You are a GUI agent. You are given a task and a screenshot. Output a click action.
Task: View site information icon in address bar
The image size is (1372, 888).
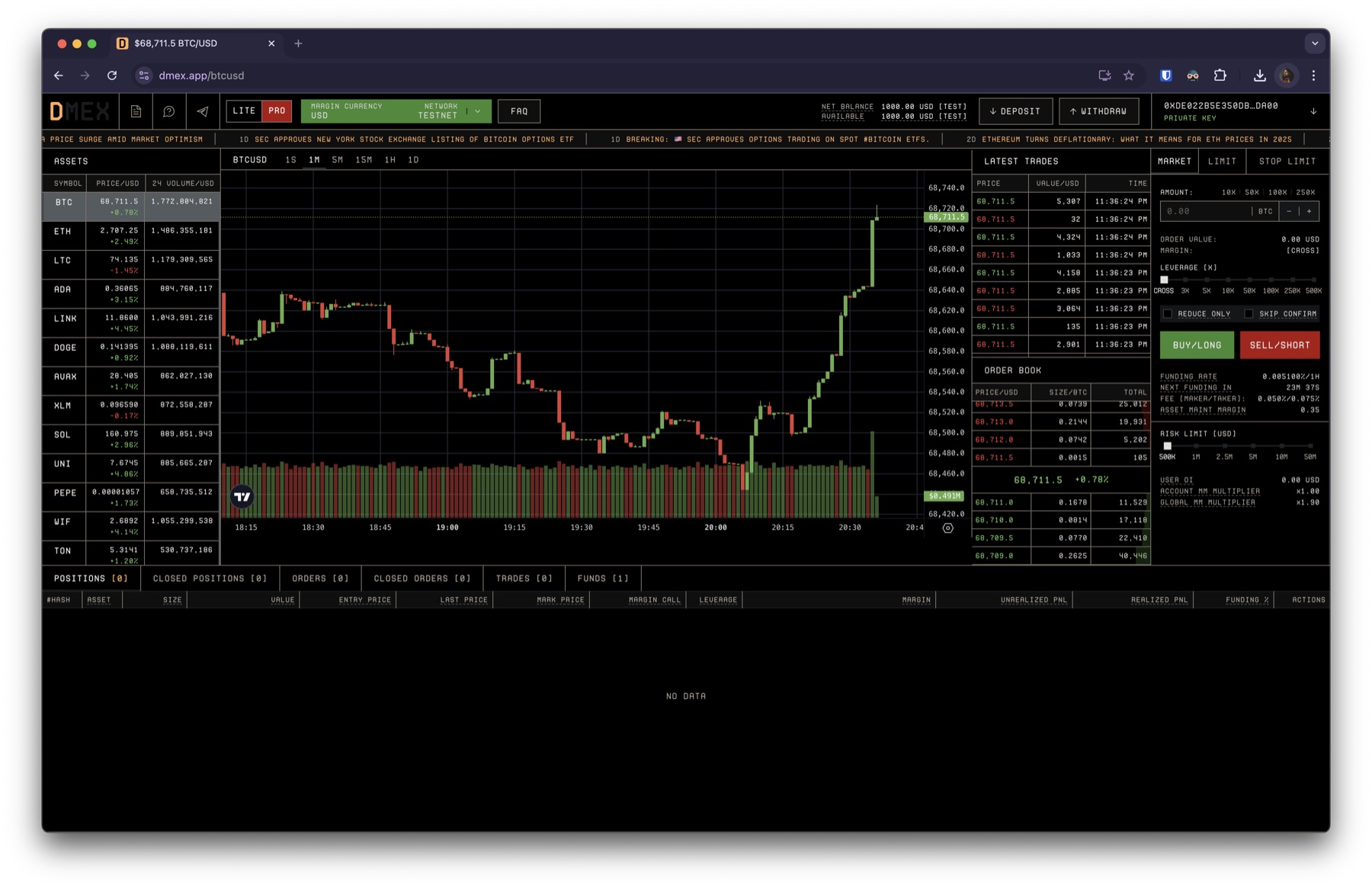point(144,75)
